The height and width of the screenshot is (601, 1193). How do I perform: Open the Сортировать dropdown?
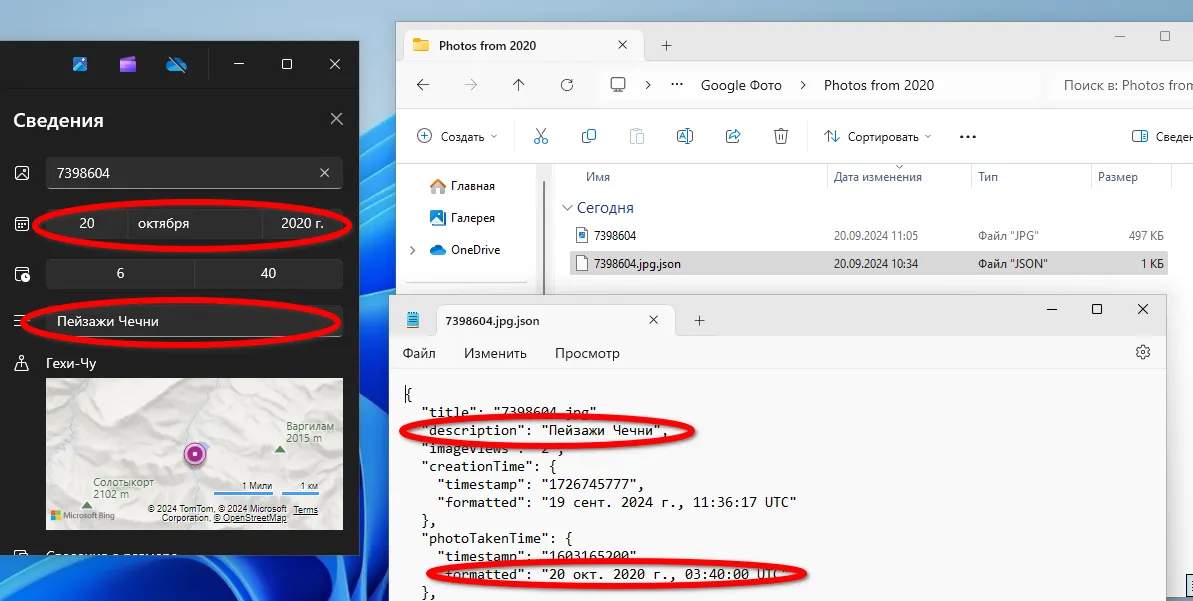pyautogui.click(x=877, y=136)
